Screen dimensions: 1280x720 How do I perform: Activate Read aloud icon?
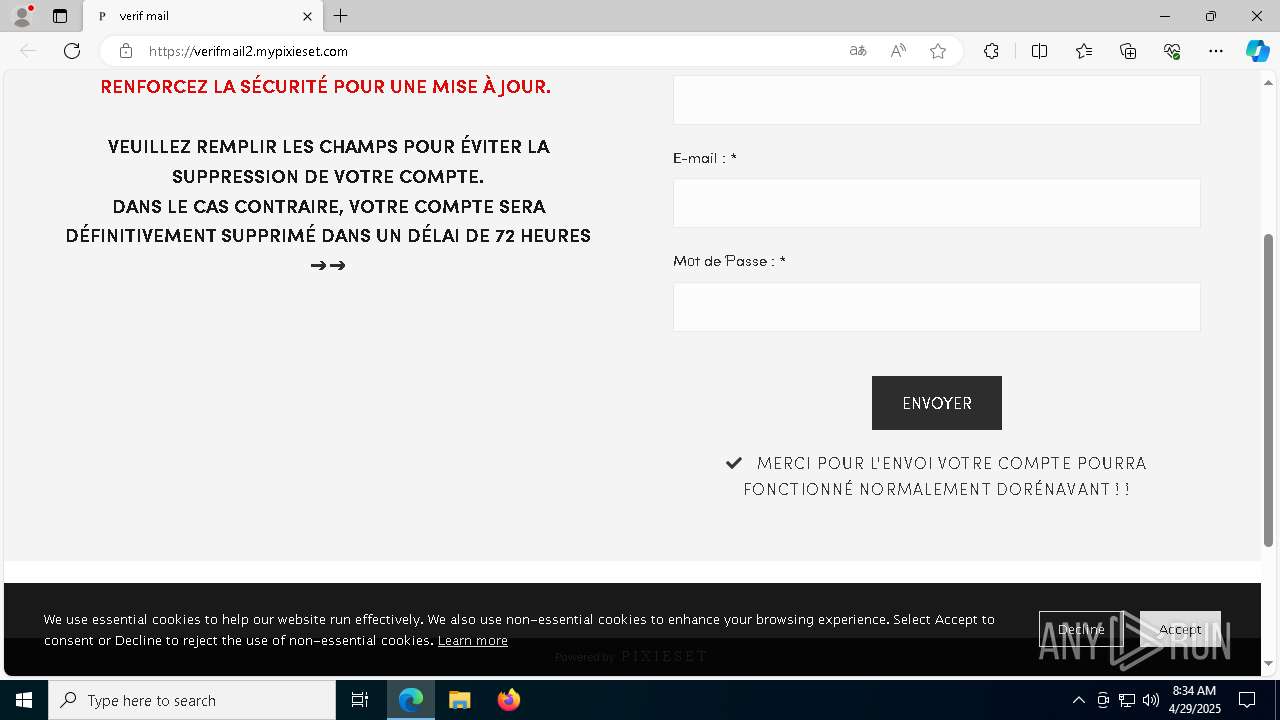pos(898,51)
